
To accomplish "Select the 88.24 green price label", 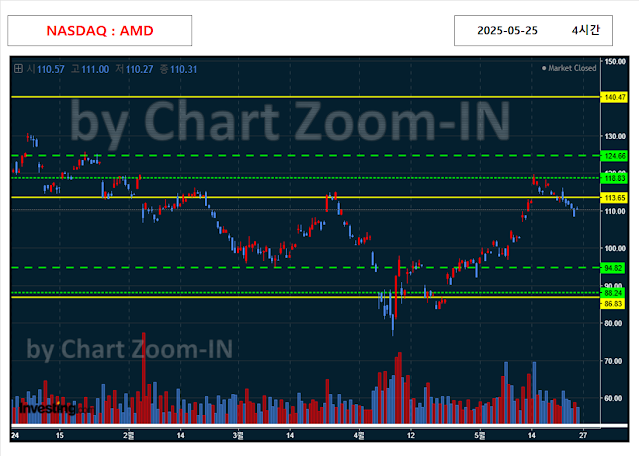I will pyautogui.click(x=613, y=293).
